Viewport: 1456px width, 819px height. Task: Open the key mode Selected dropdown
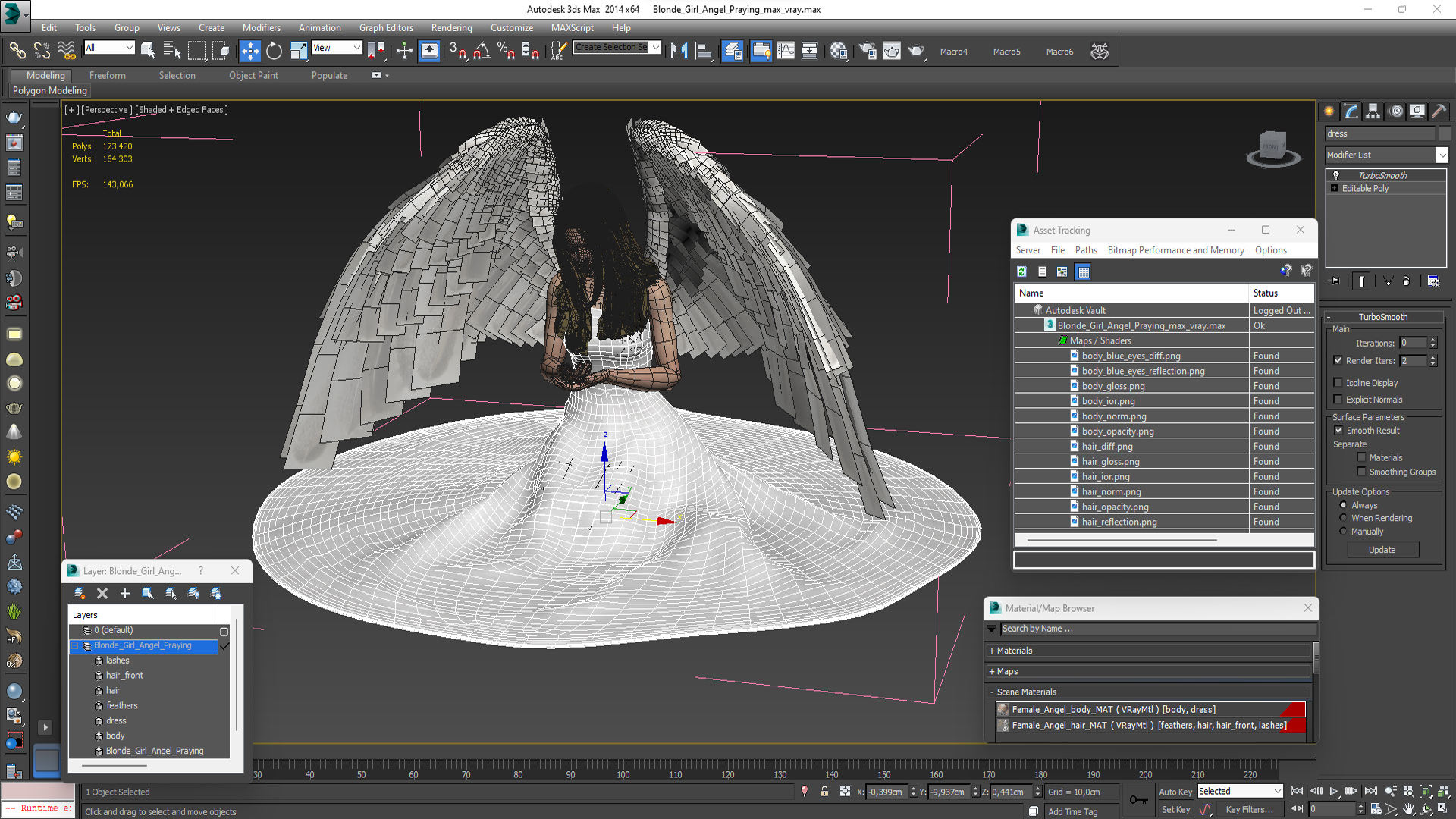pos(1240,791)
